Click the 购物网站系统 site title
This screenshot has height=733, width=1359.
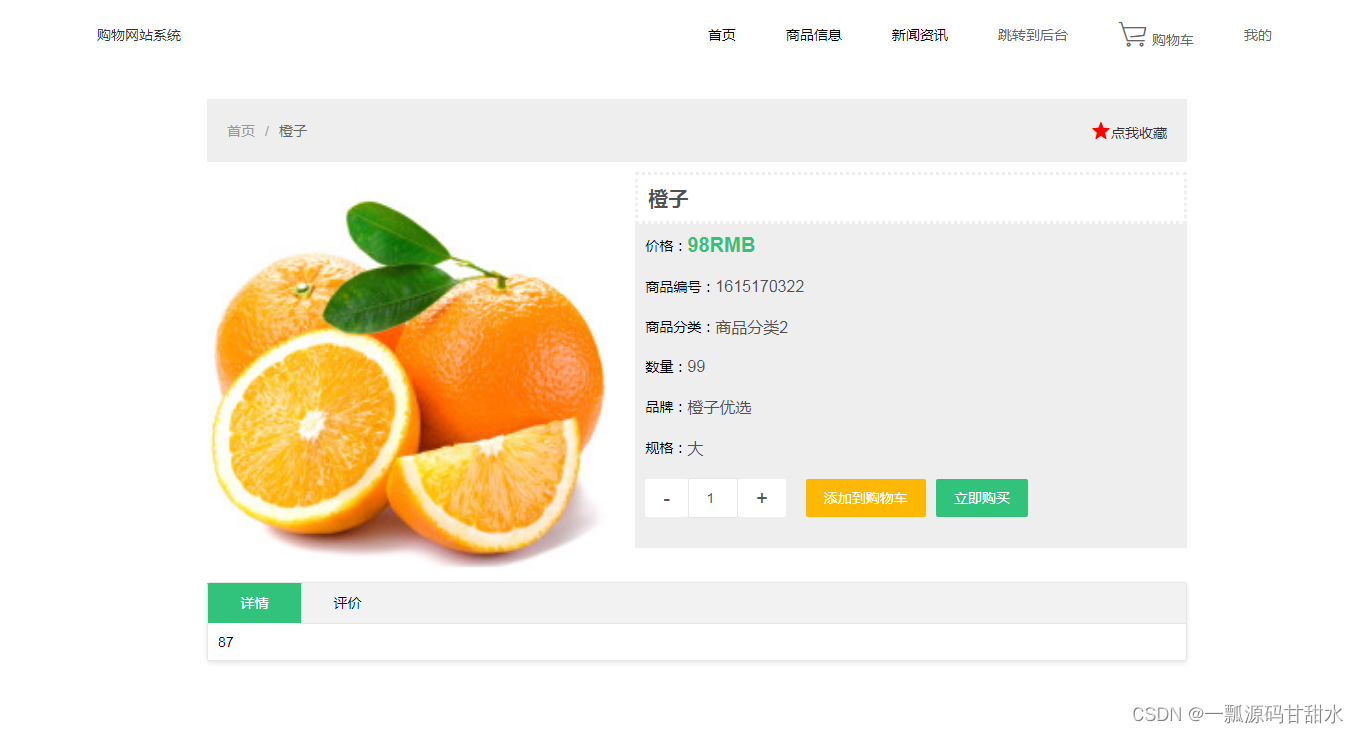[x=139, y=35]
